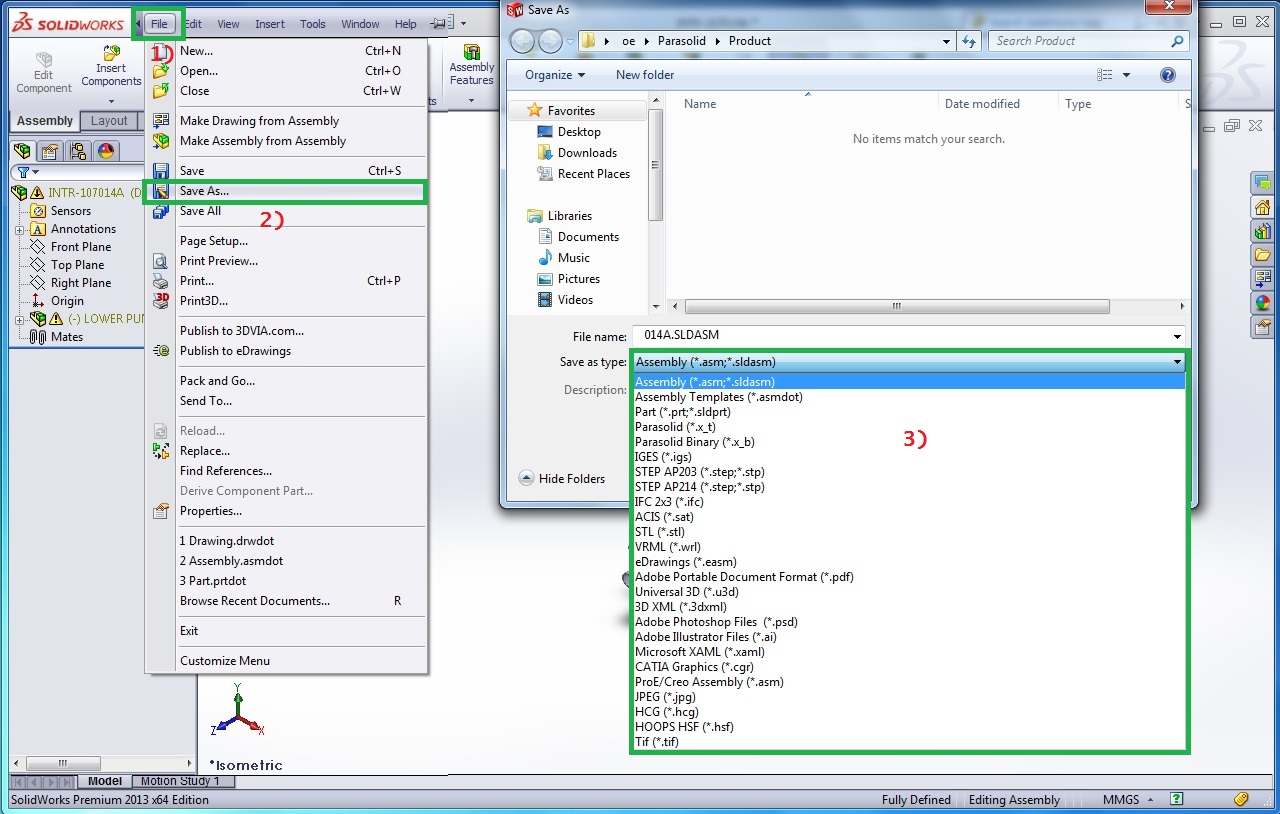This screenshot has height=814, width=1280.
Task: Click the status bar tag icon
Action: pos(1241,799)
